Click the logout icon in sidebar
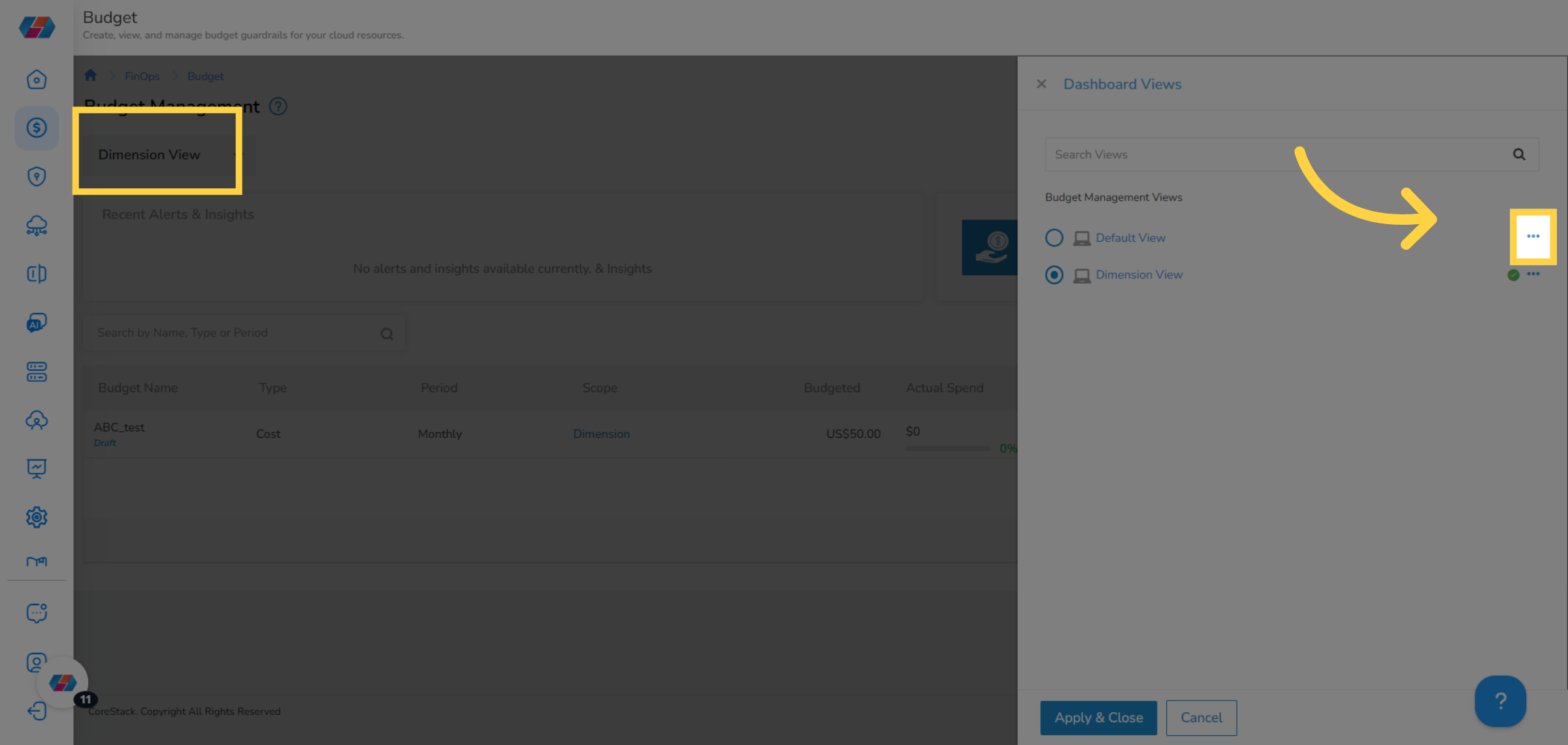This screenshot has height=745, width=1568. pyautogui.click(x=37, y=710)
